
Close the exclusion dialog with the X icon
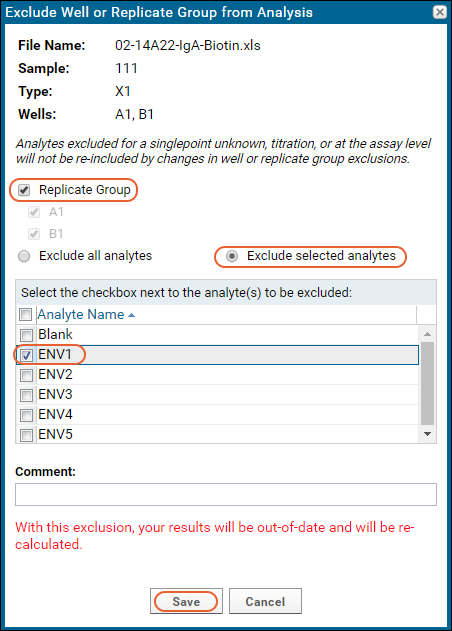click(440, 12)
